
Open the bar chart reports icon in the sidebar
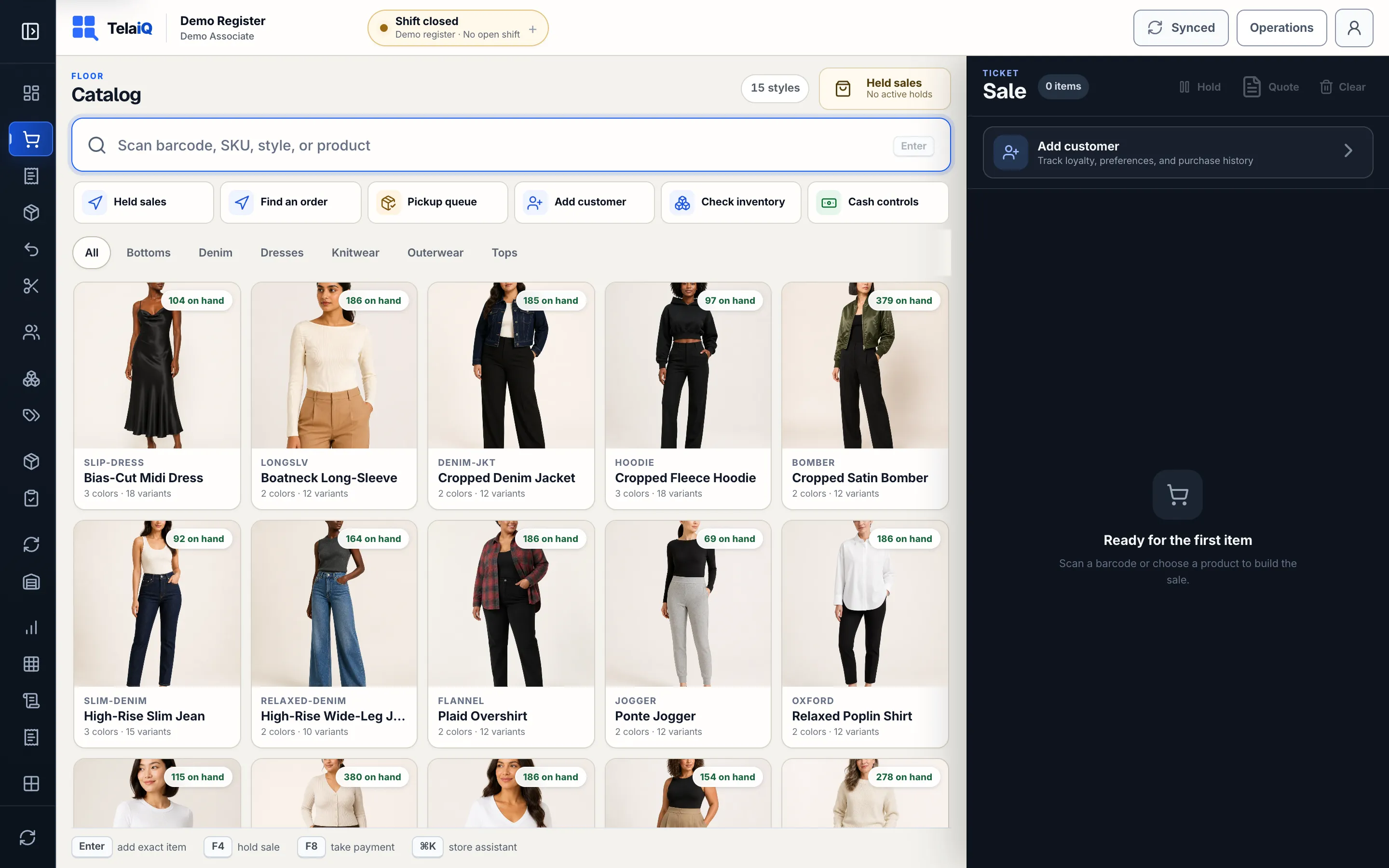(31, 627)
